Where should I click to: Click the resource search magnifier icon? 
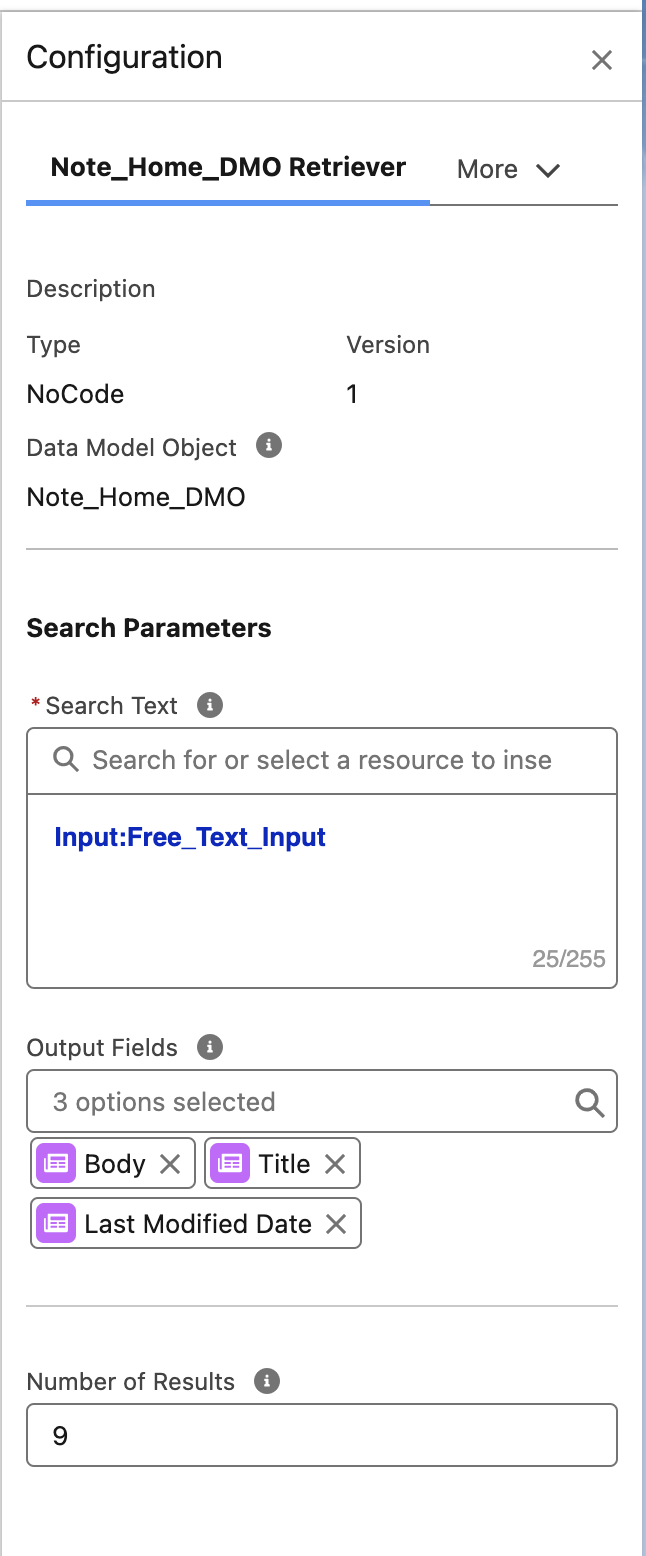tap(66, 760)
